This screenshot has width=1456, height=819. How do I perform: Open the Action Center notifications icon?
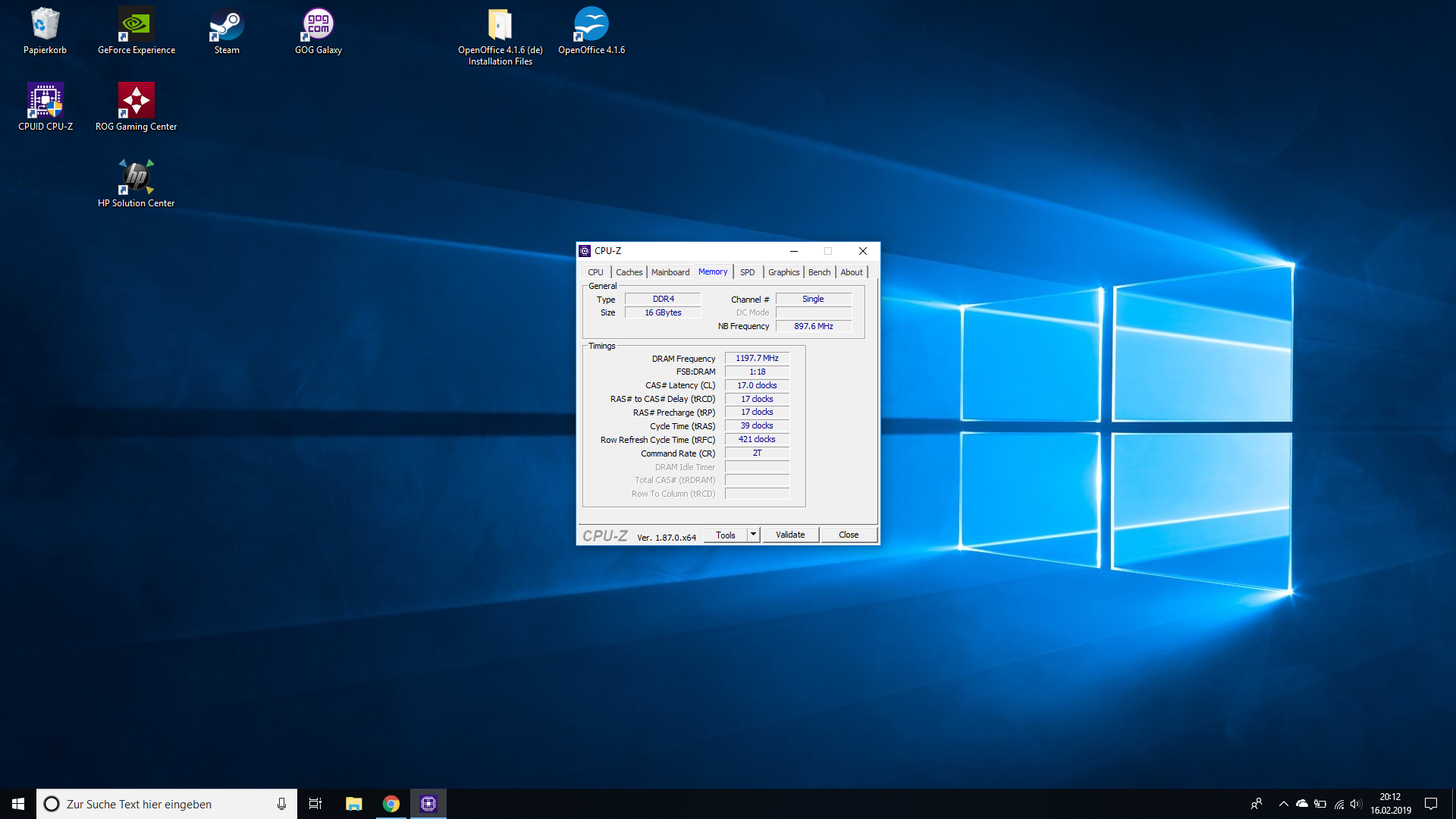(1431, 804)
